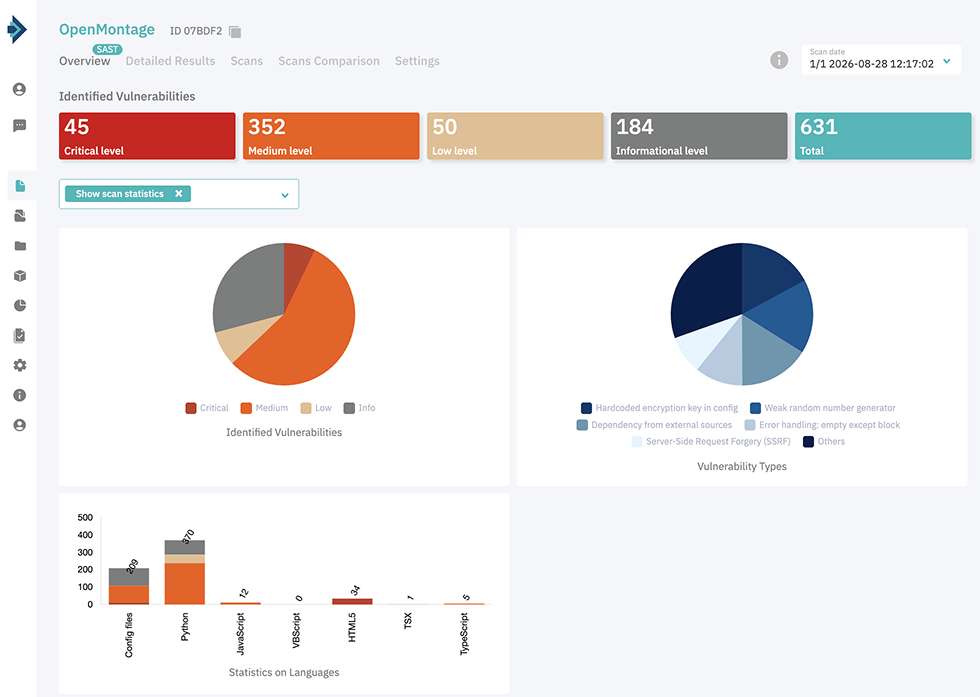Click the info icon near Scan date
This screenshot has height=697, width=980.
point(779,60)
